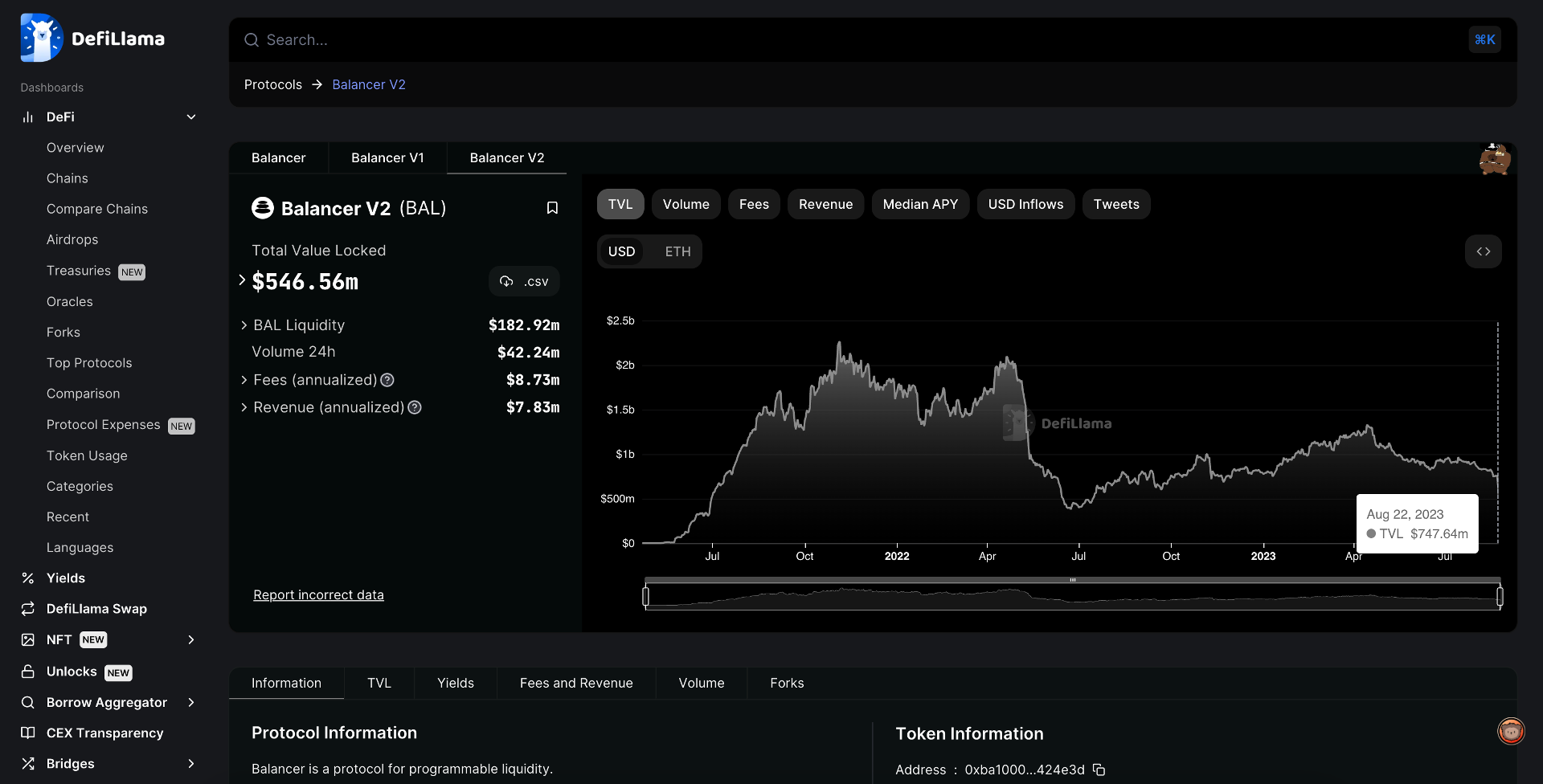Screen dimensions: 1543x784
Task: Click the llama mascot avatar top right
Action: [x=1495, y=159]
